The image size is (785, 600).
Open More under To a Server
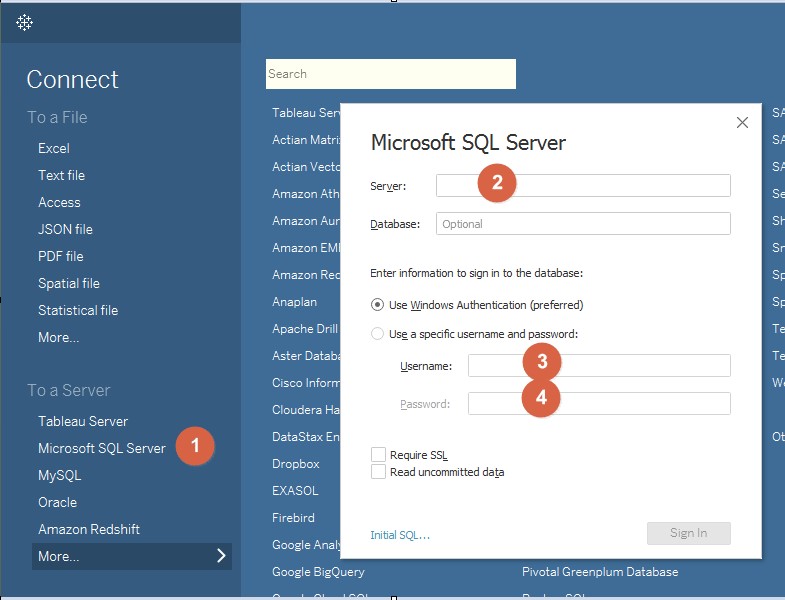click(132, 556)
